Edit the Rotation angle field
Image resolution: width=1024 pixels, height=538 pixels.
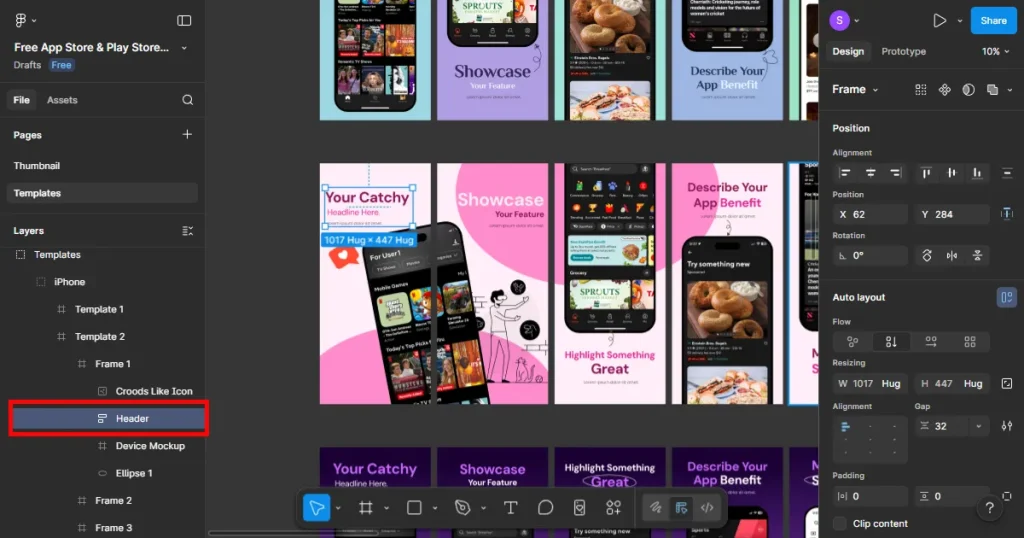click(870, 255)
